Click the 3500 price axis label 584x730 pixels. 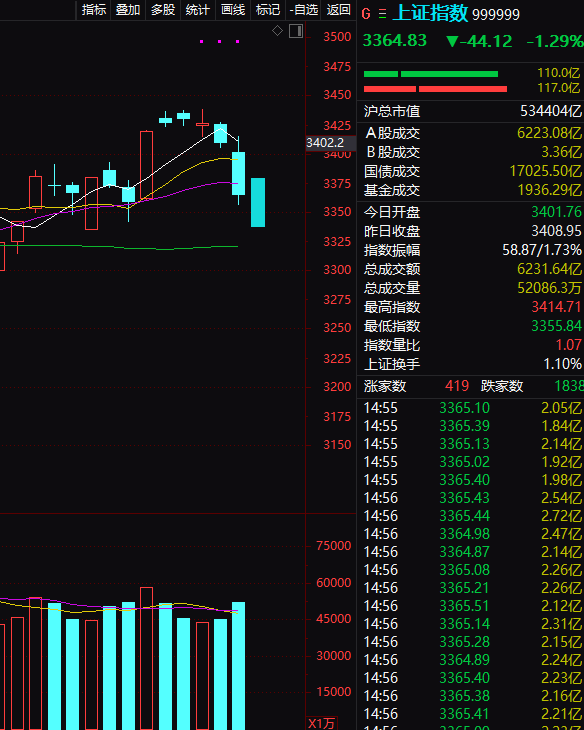tap(337, 37)
